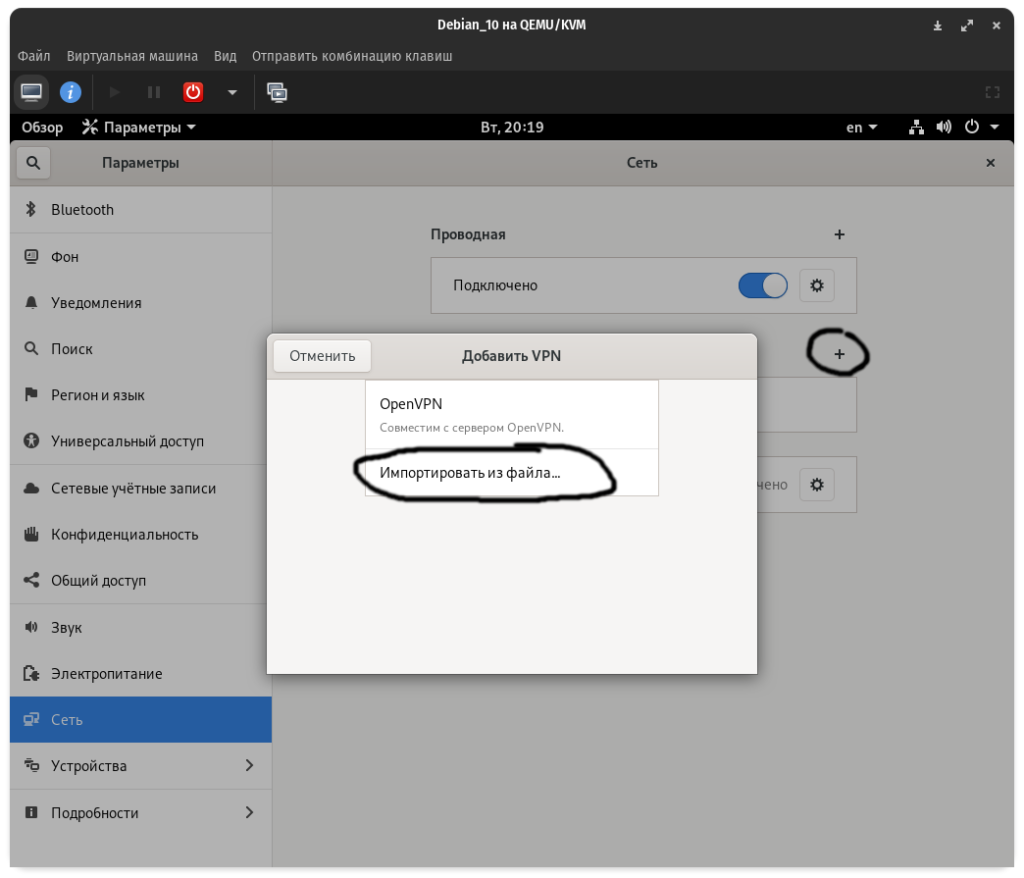Screen dimensions: 1024x878
Task: Expand the system menu arrow in top bar
Action: (x=995, y=127)
